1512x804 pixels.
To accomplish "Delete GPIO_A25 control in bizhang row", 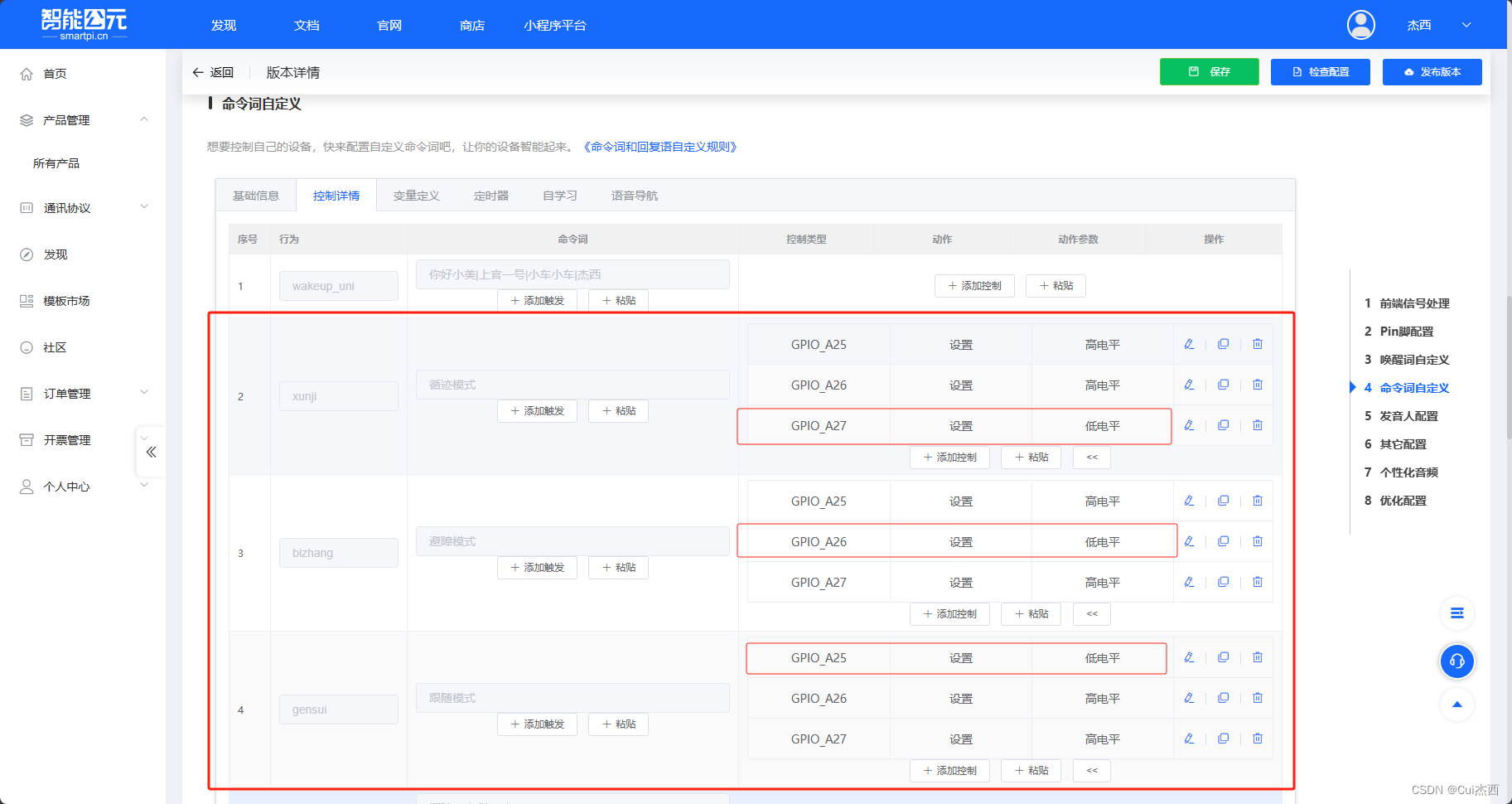I will point(1257,501).
